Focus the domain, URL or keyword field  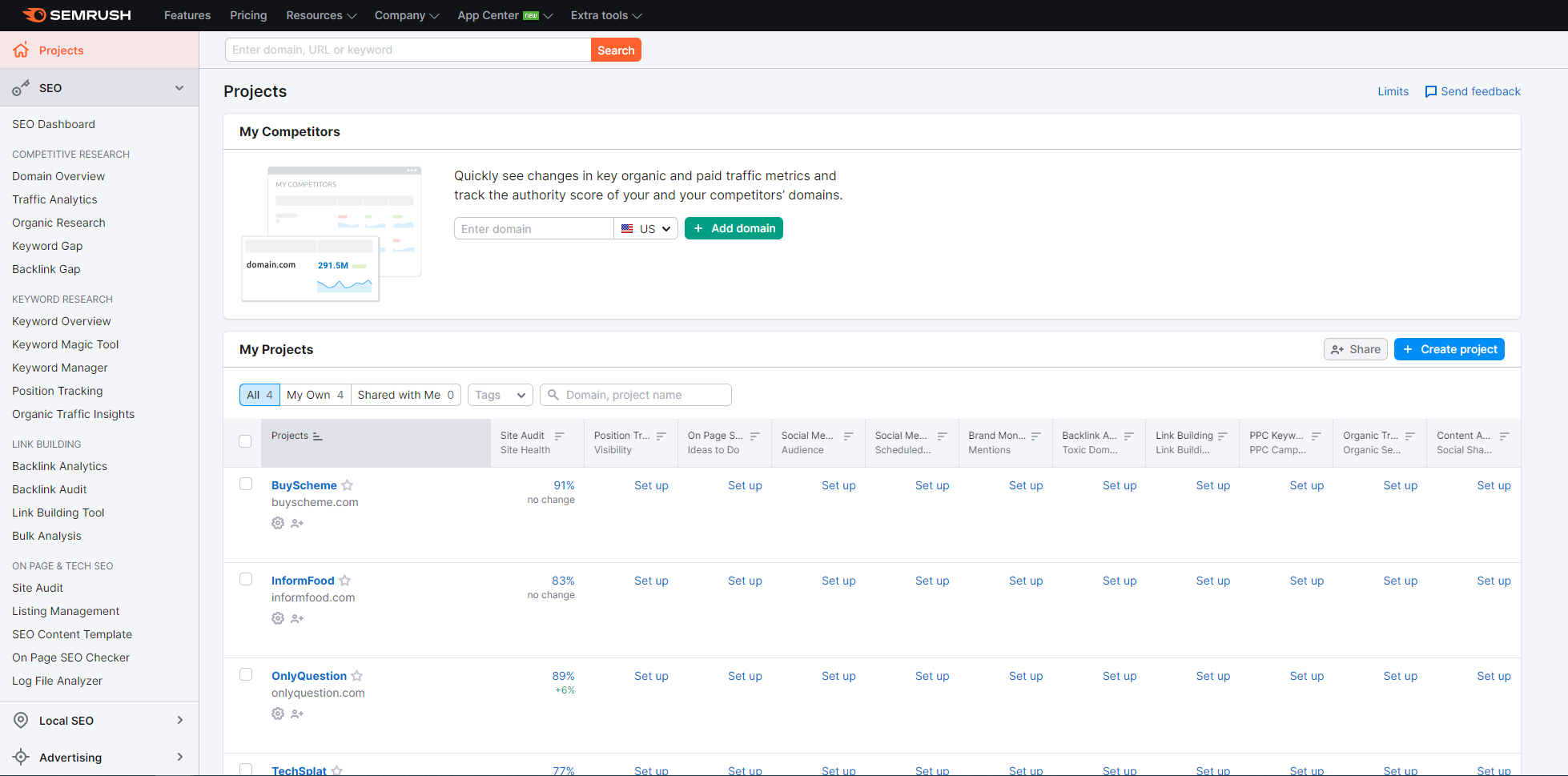tap(408, 50)
